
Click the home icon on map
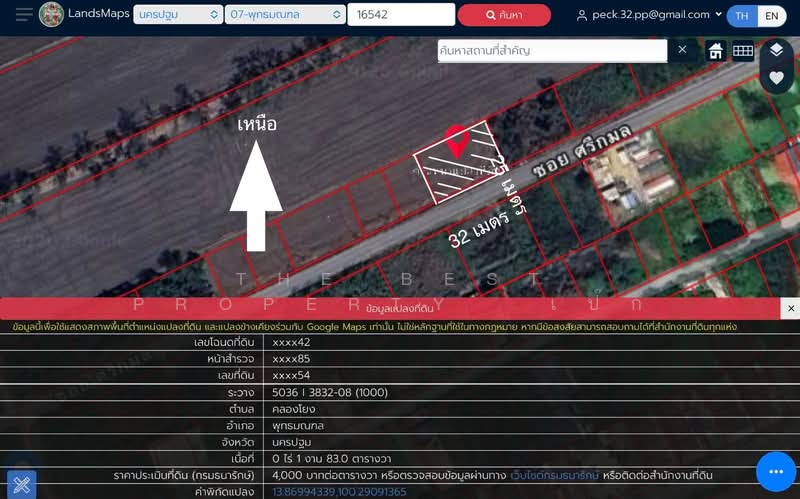[715, 51]
